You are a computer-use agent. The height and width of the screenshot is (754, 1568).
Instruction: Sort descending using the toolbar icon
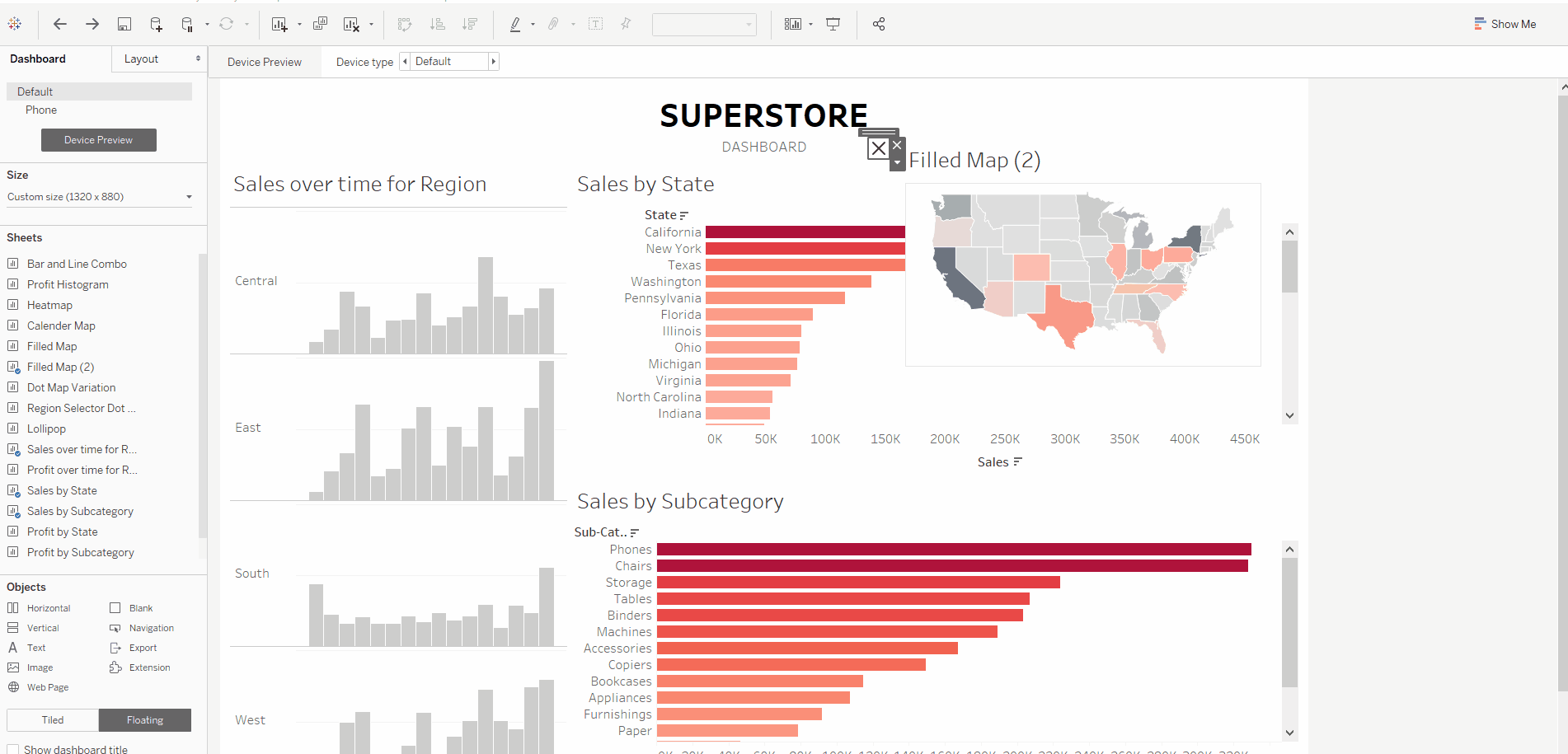[470, 24]
